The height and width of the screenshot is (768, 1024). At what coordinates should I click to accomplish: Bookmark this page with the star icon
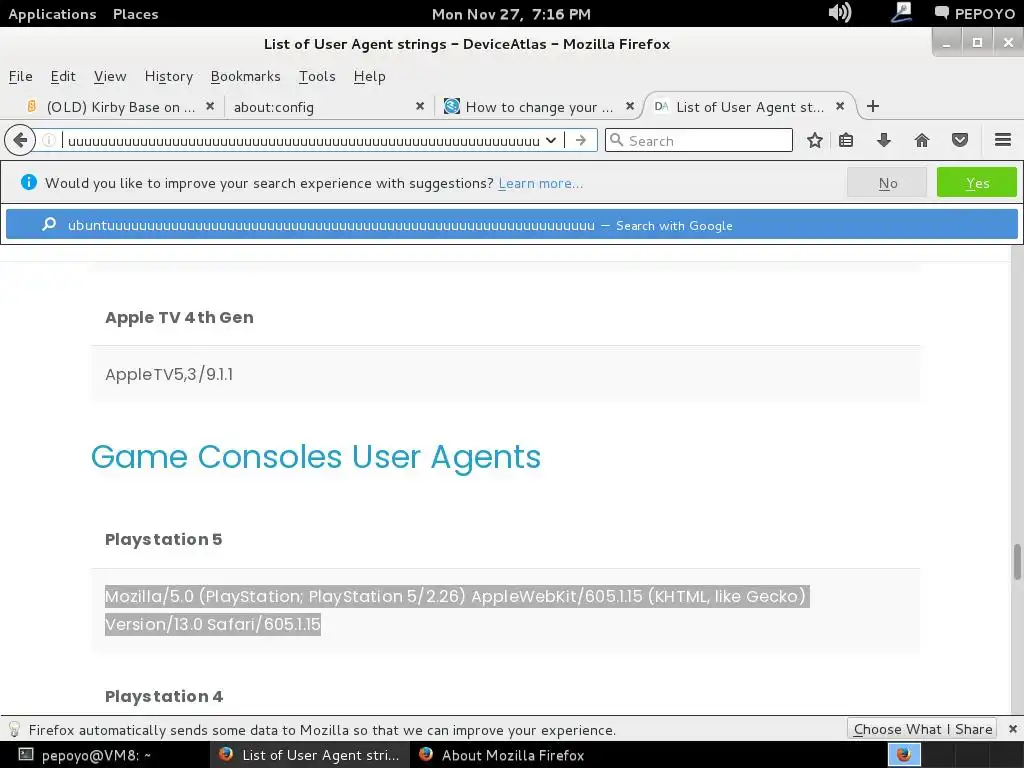pyautogui.click(x=814, y=140)
